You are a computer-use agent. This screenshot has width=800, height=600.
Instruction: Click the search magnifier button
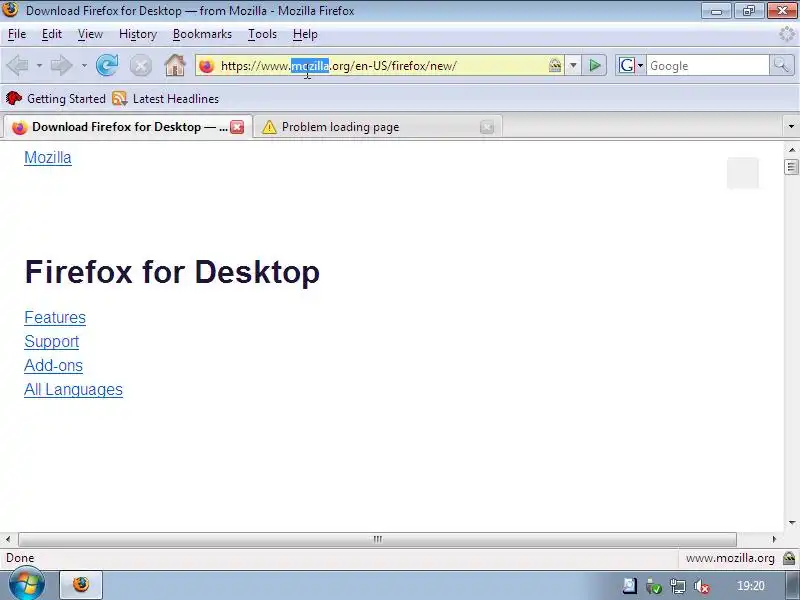[x=781, y=65]
